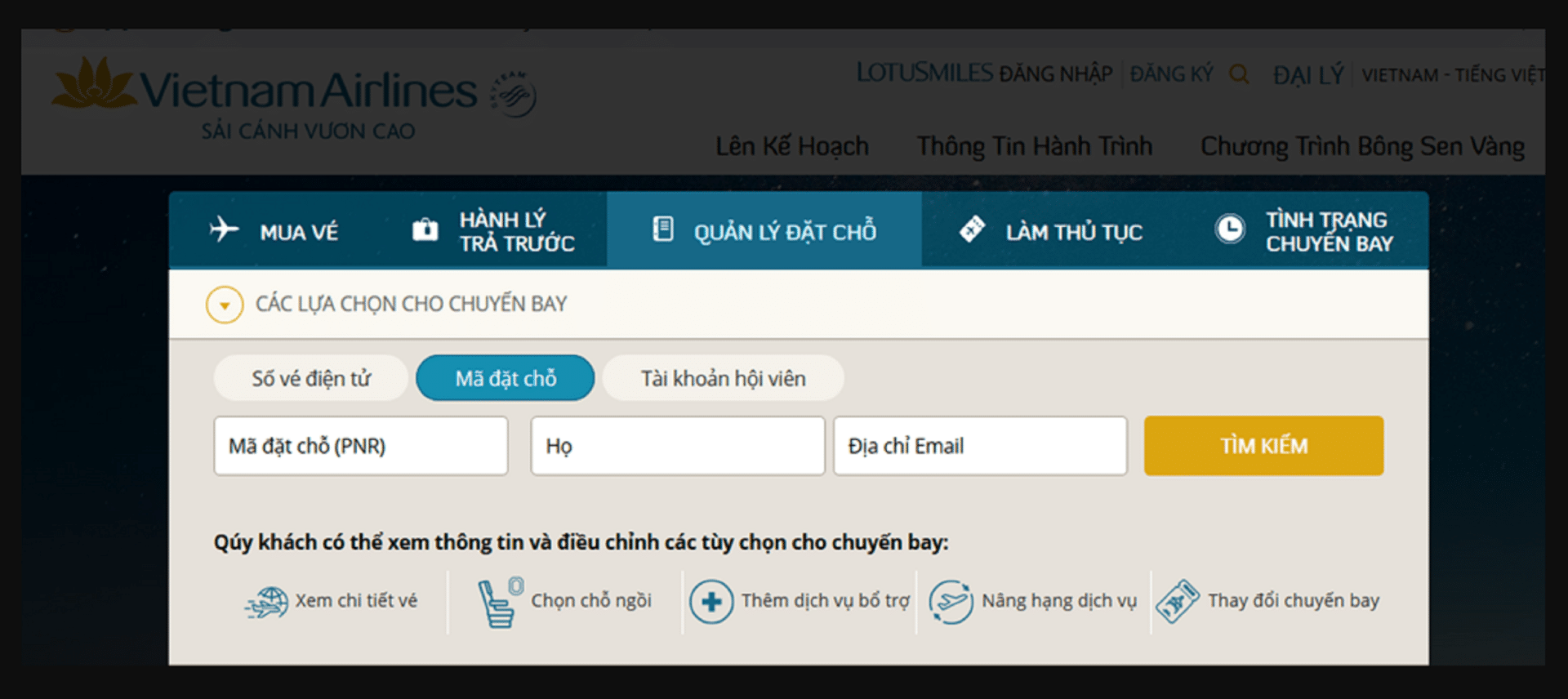Select the Số vé điện tử option

pyautogui.click(x=310, y=378)
